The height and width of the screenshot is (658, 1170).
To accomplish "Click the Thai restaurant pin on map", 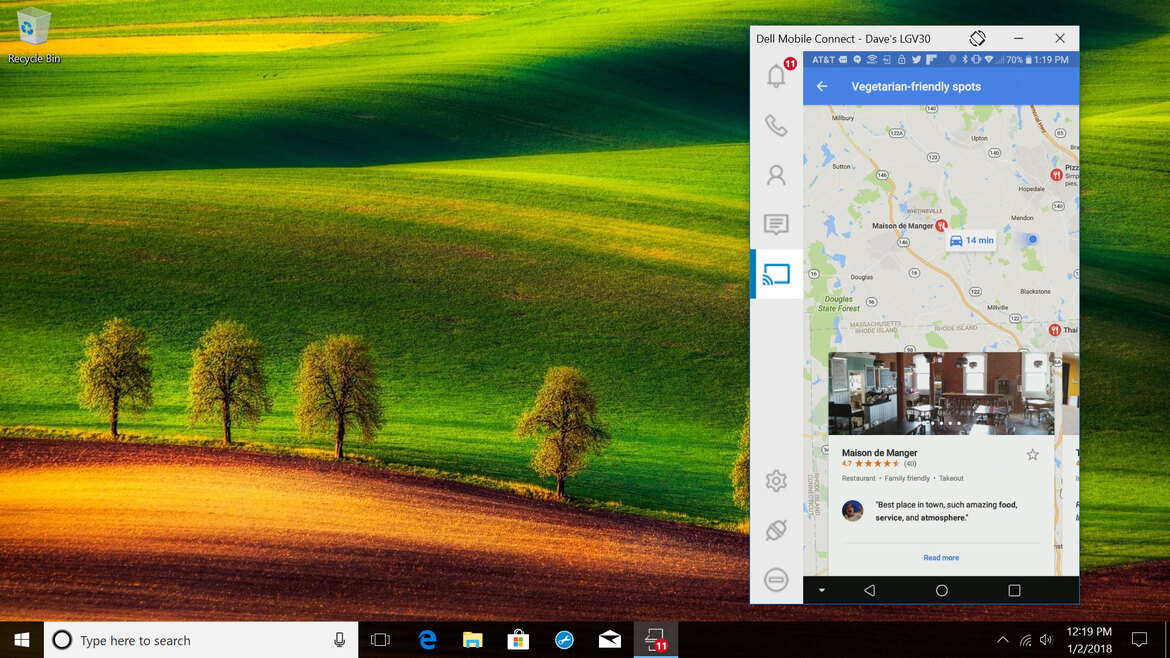I will (1054, 330).
